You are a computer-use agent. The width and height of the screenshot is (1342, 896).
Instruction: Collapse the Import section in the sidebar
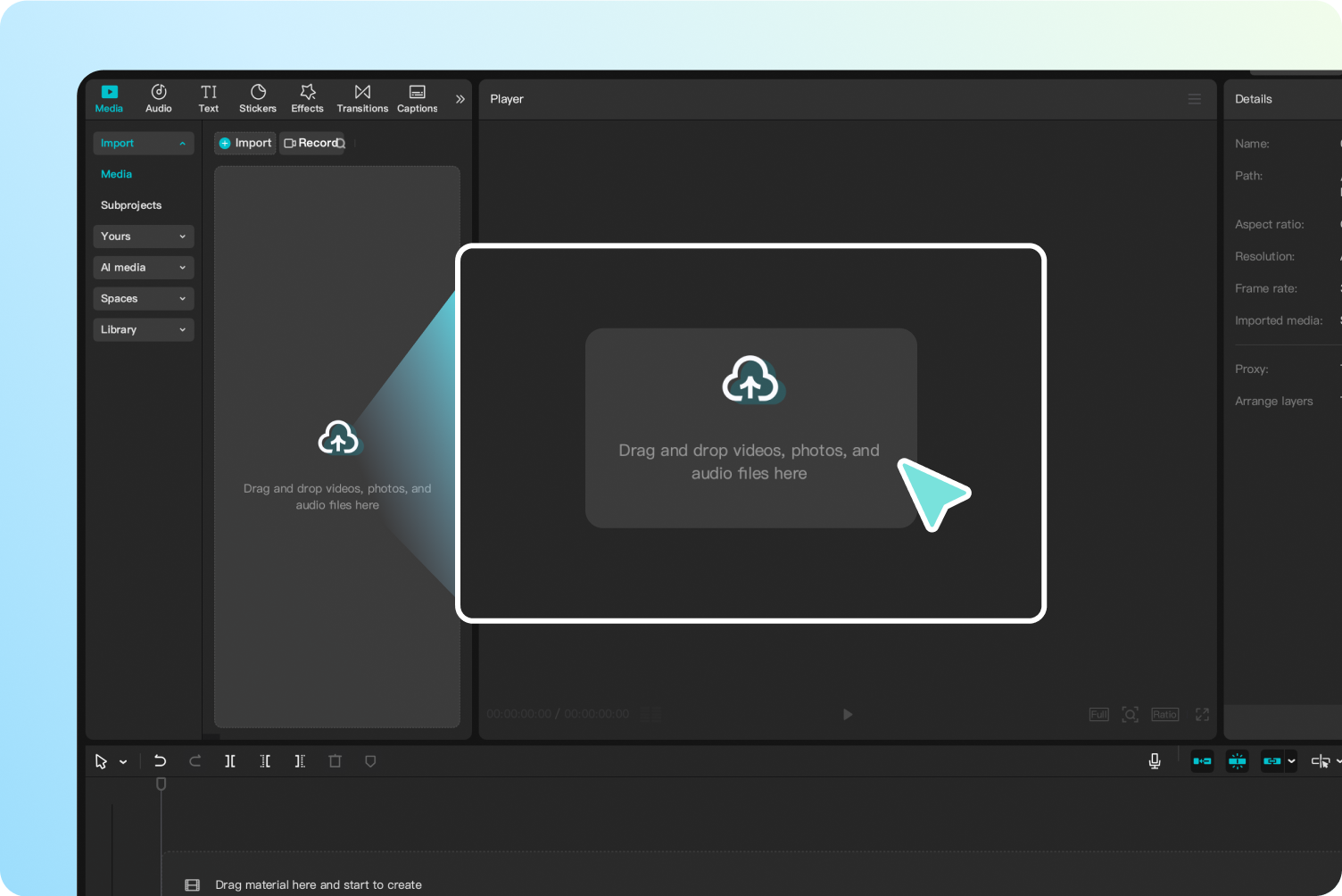point(144,143)
